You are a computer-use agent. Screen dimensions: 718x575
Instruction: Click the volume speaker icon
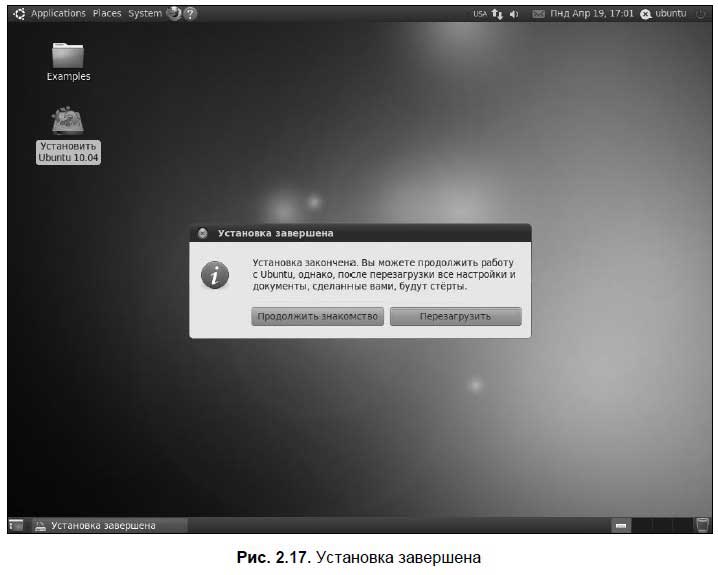514,14
